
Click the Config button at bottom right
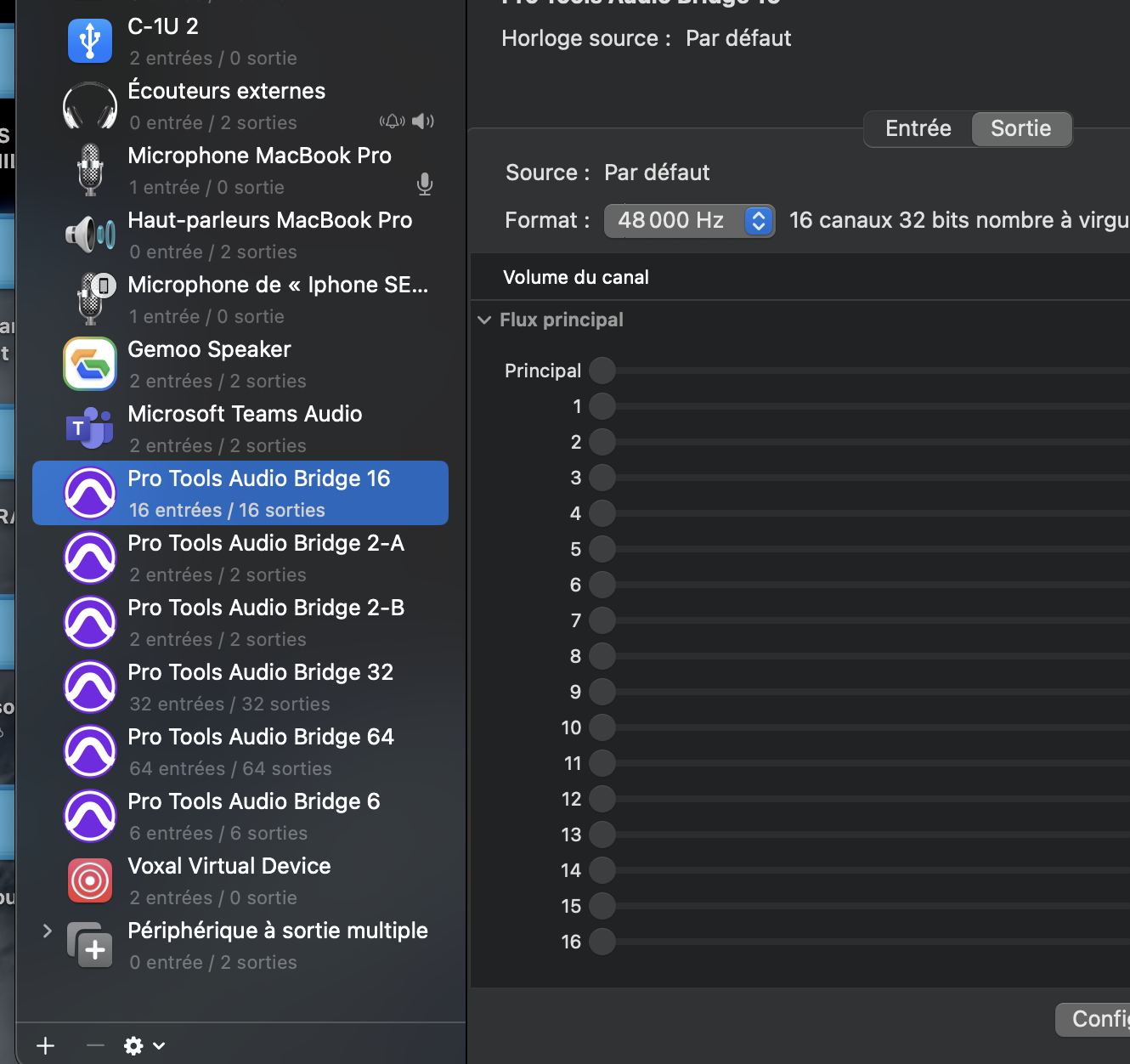click(1096, 1019)
